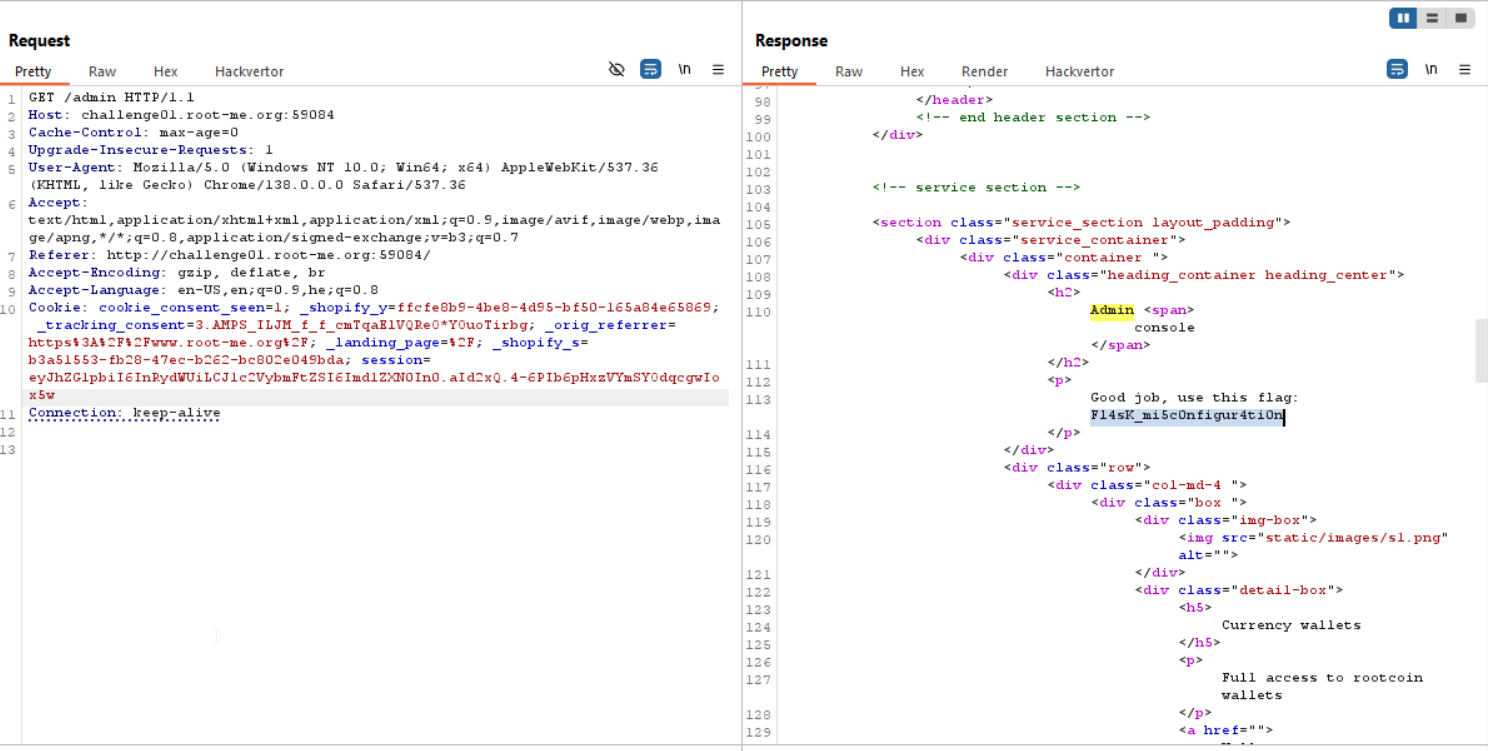Click the highlighted flag text in Response

click(x=1186, y=415)
